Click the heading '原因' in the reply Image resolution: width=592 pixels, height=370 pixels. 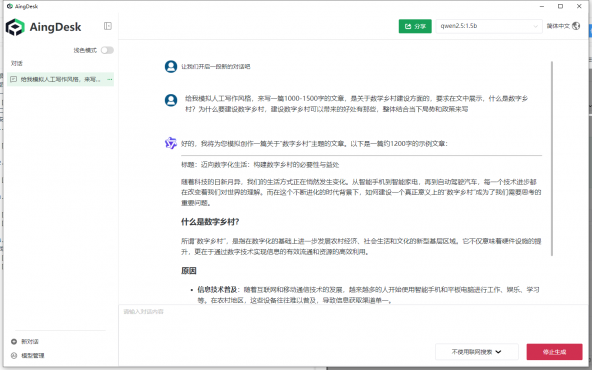[x=188, y=271]
